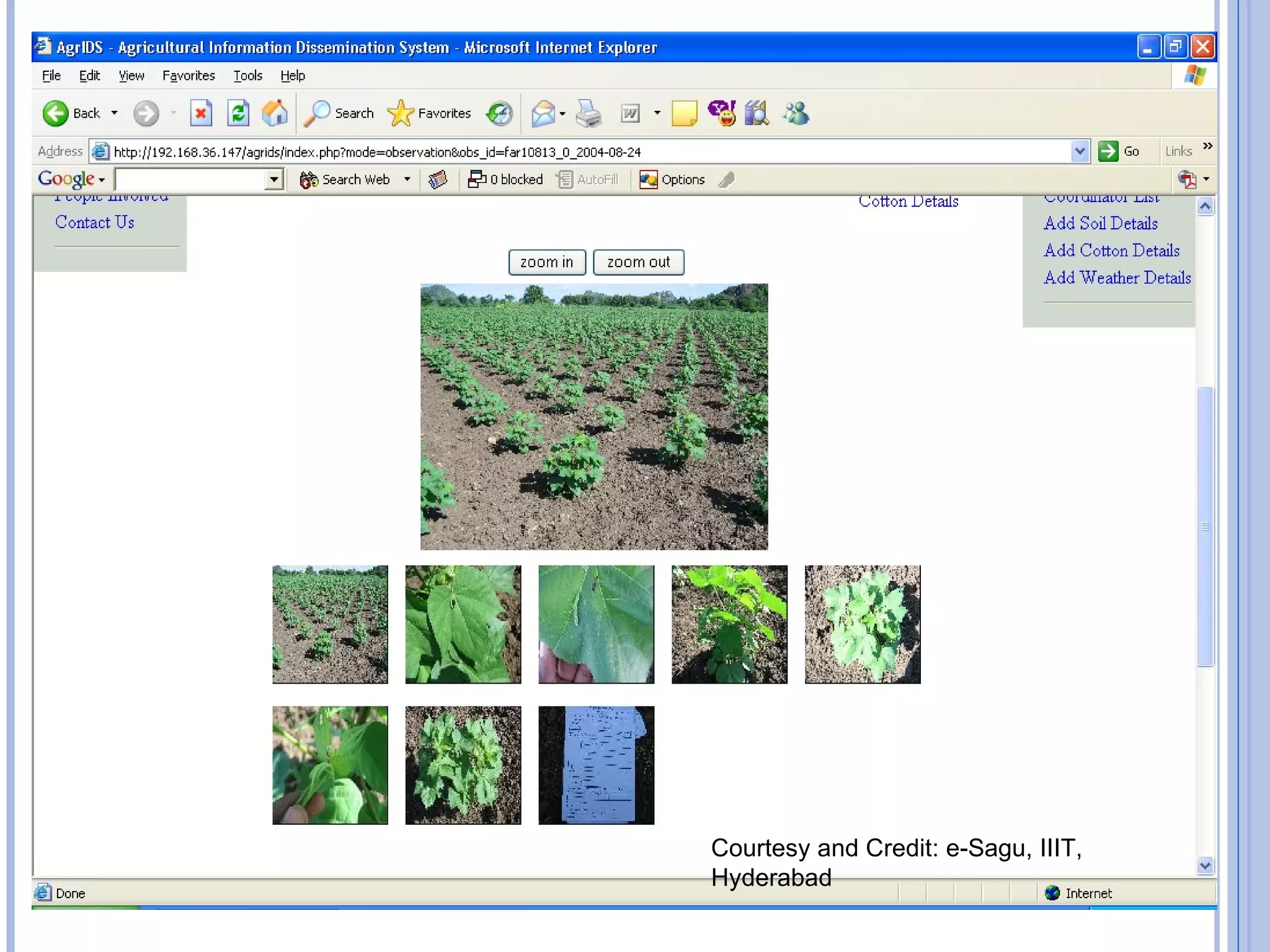1270x952 pixels.
Task: Select the blue data sheet thumbnail
Action: tap(596, 765)
